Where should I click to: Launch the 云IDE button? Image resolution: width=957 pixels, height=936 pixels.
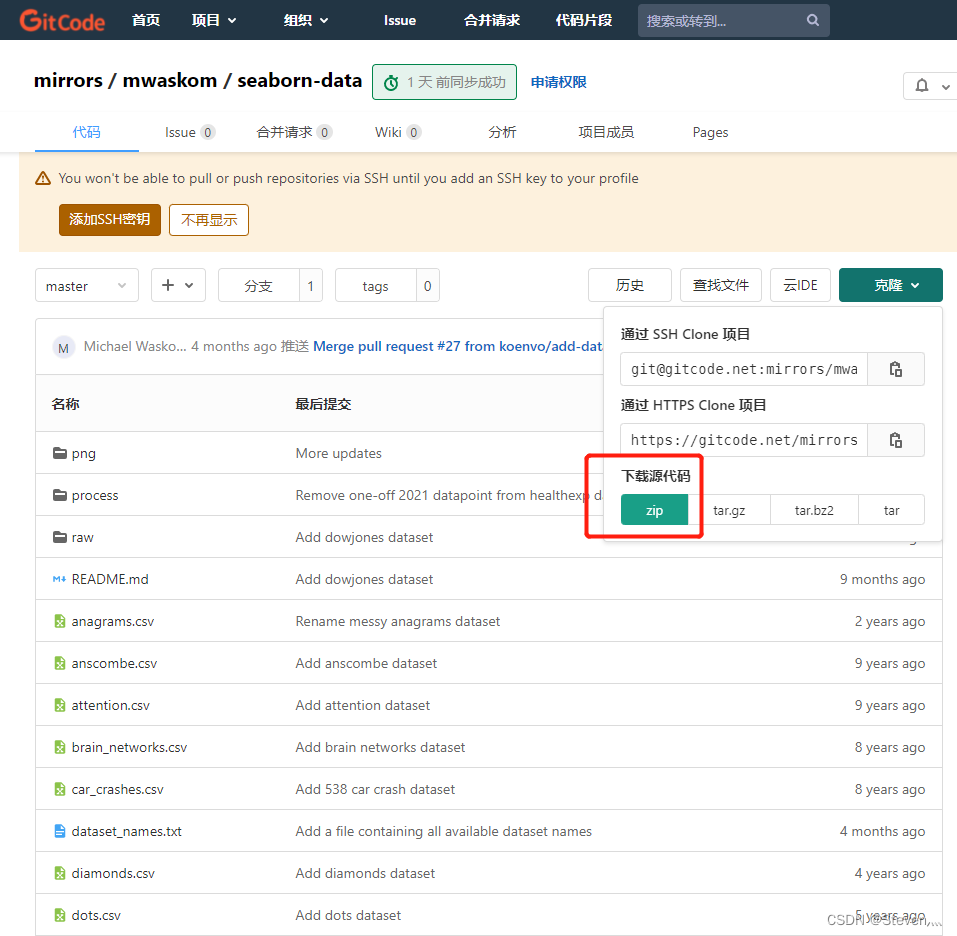(x=800, y=285)
